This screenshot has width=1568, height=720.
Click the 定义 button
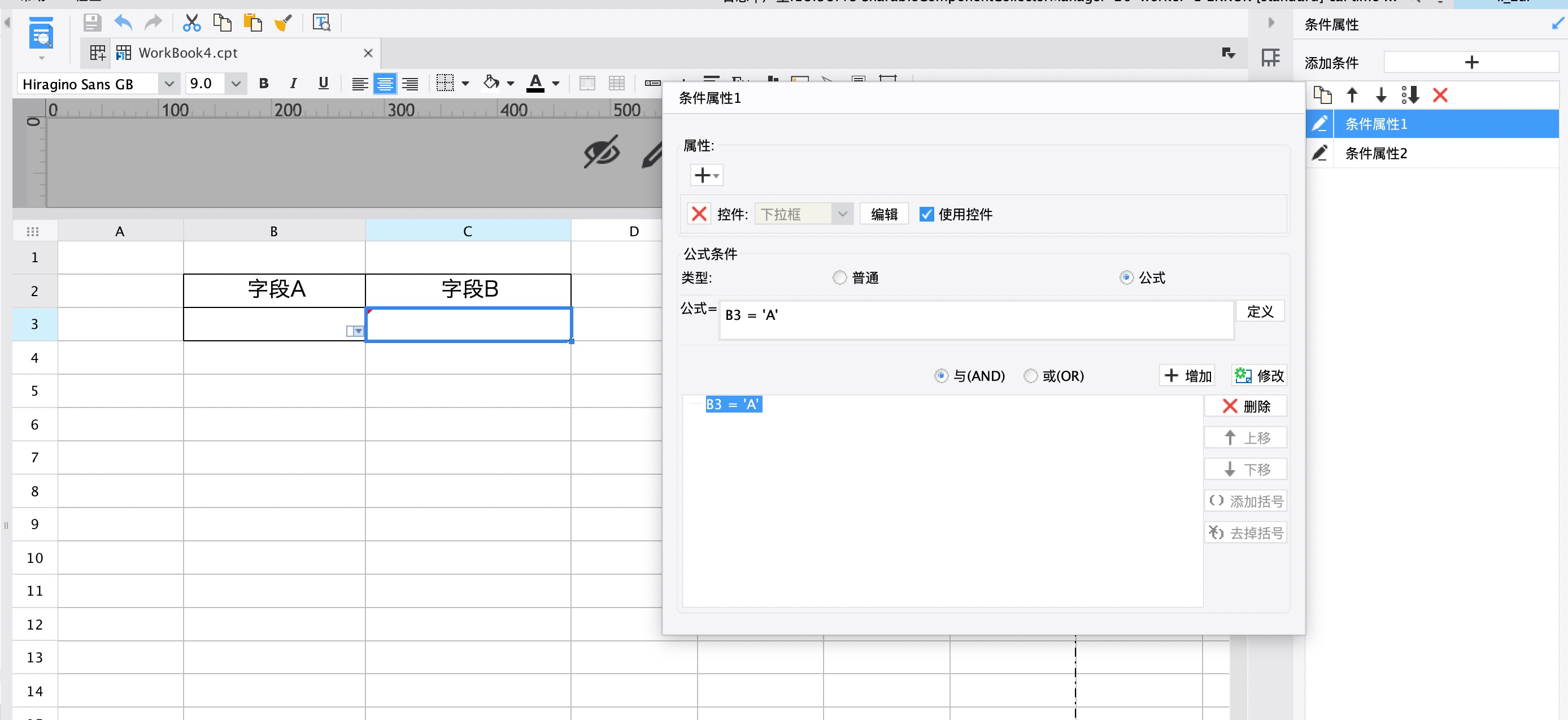click(1260, 311)
